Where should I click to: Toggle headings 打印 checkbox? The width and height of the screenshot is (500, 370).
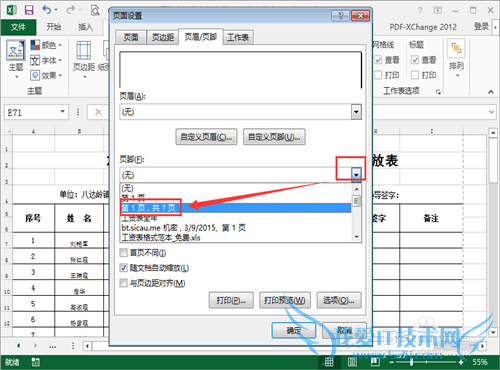coord(415,75)
